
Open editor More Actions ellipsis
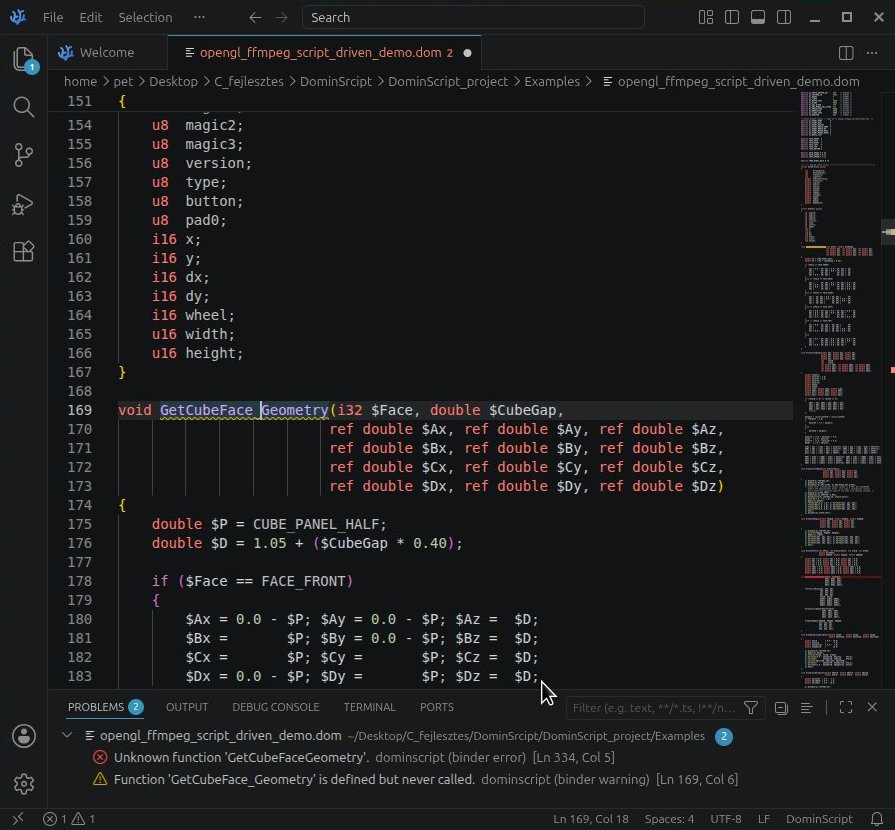tap(872, 53)
